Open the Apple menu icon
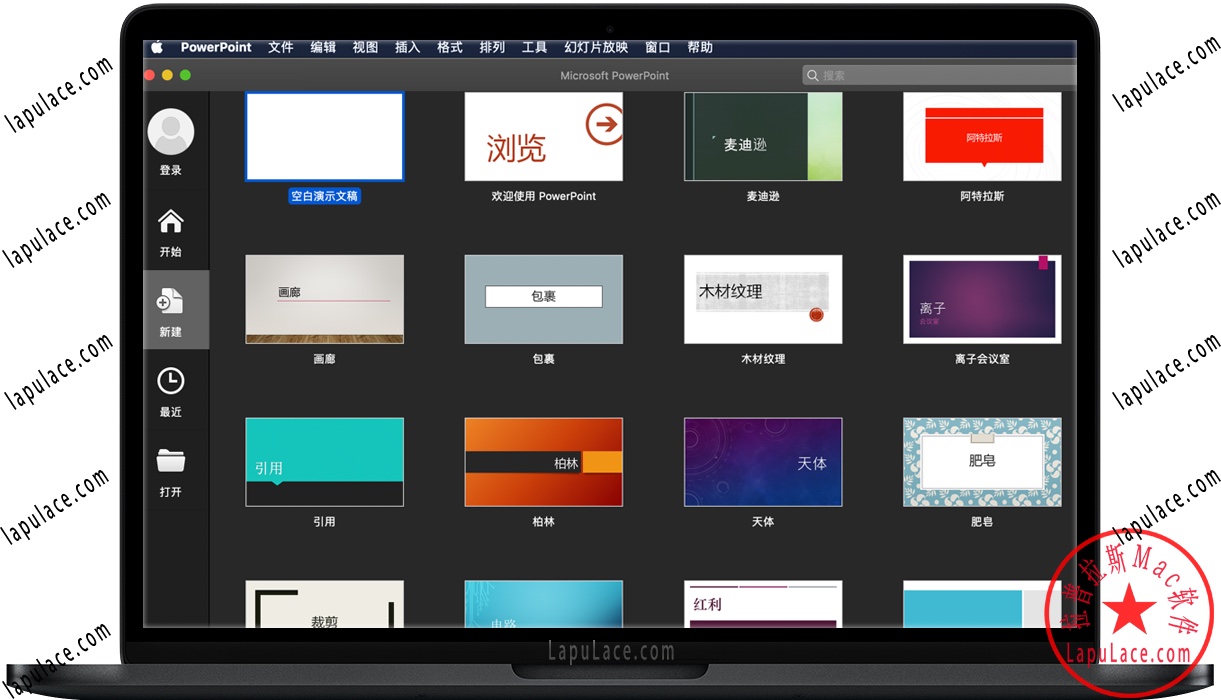 157,46
